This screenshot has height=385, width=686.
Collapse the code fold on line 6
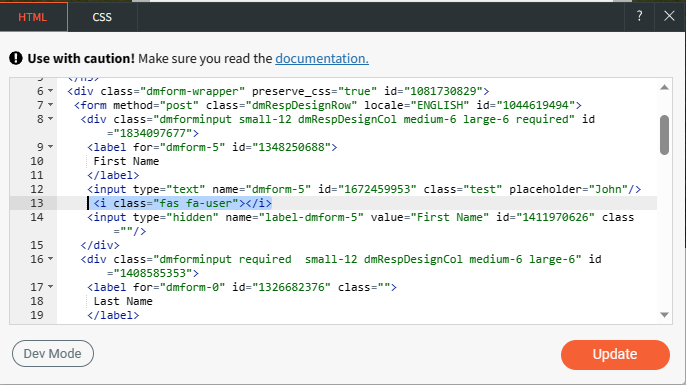pos(51,91)
